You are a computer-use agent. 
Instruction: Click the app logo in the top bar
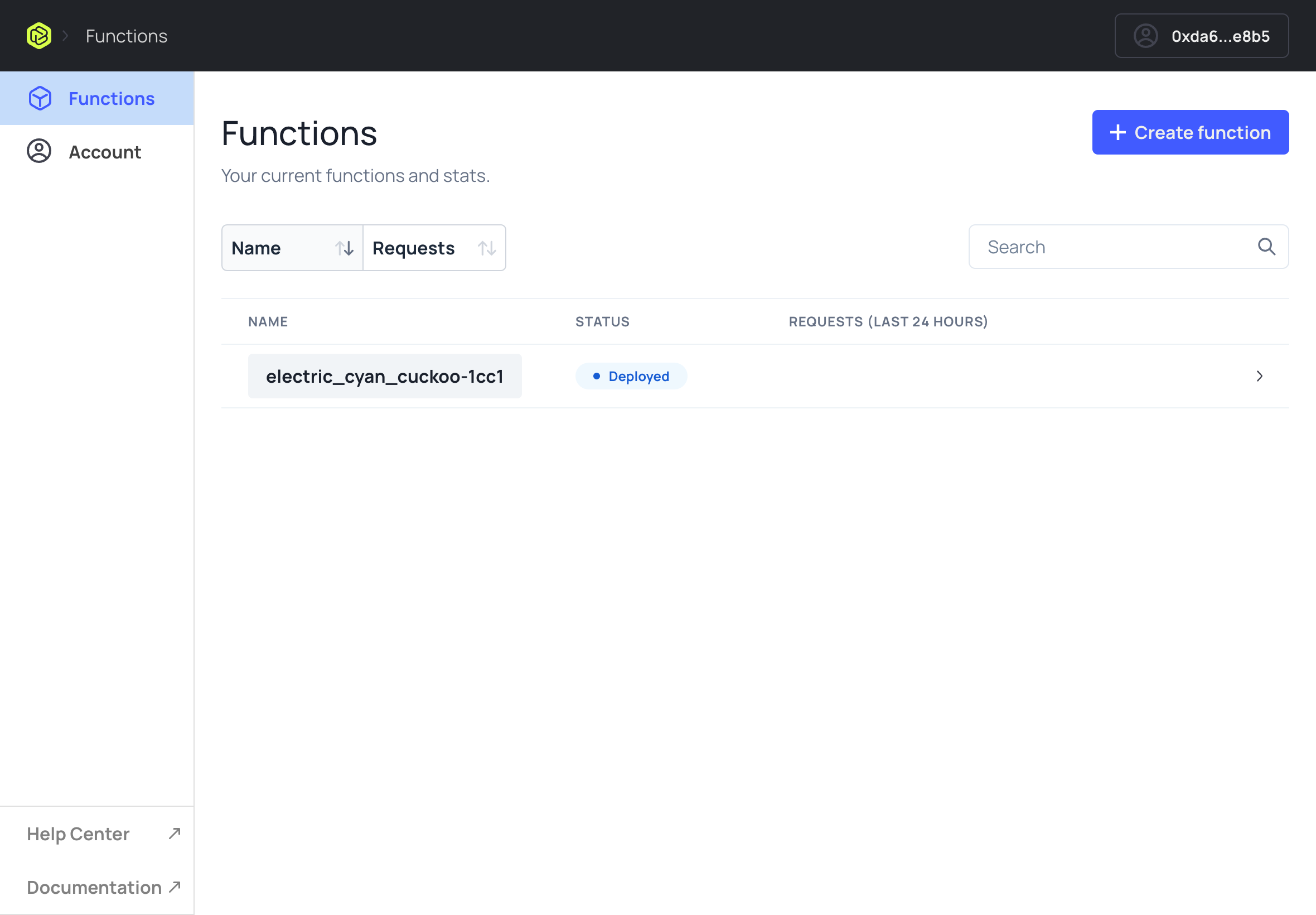38,35
